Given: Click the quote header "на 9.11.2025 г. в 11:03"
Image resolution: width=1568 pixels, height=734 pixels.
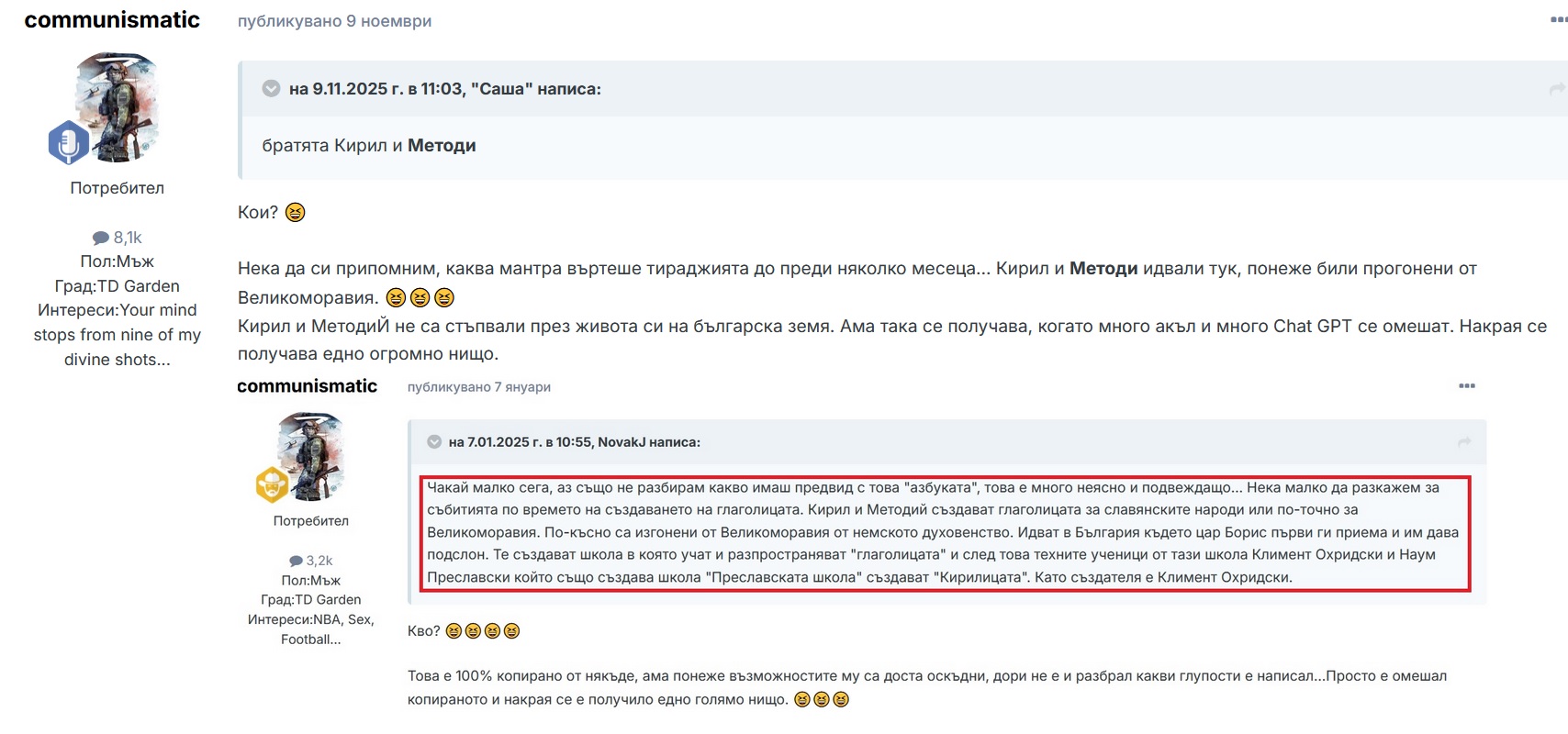Looking at the screenshot, I should (445, 89).
